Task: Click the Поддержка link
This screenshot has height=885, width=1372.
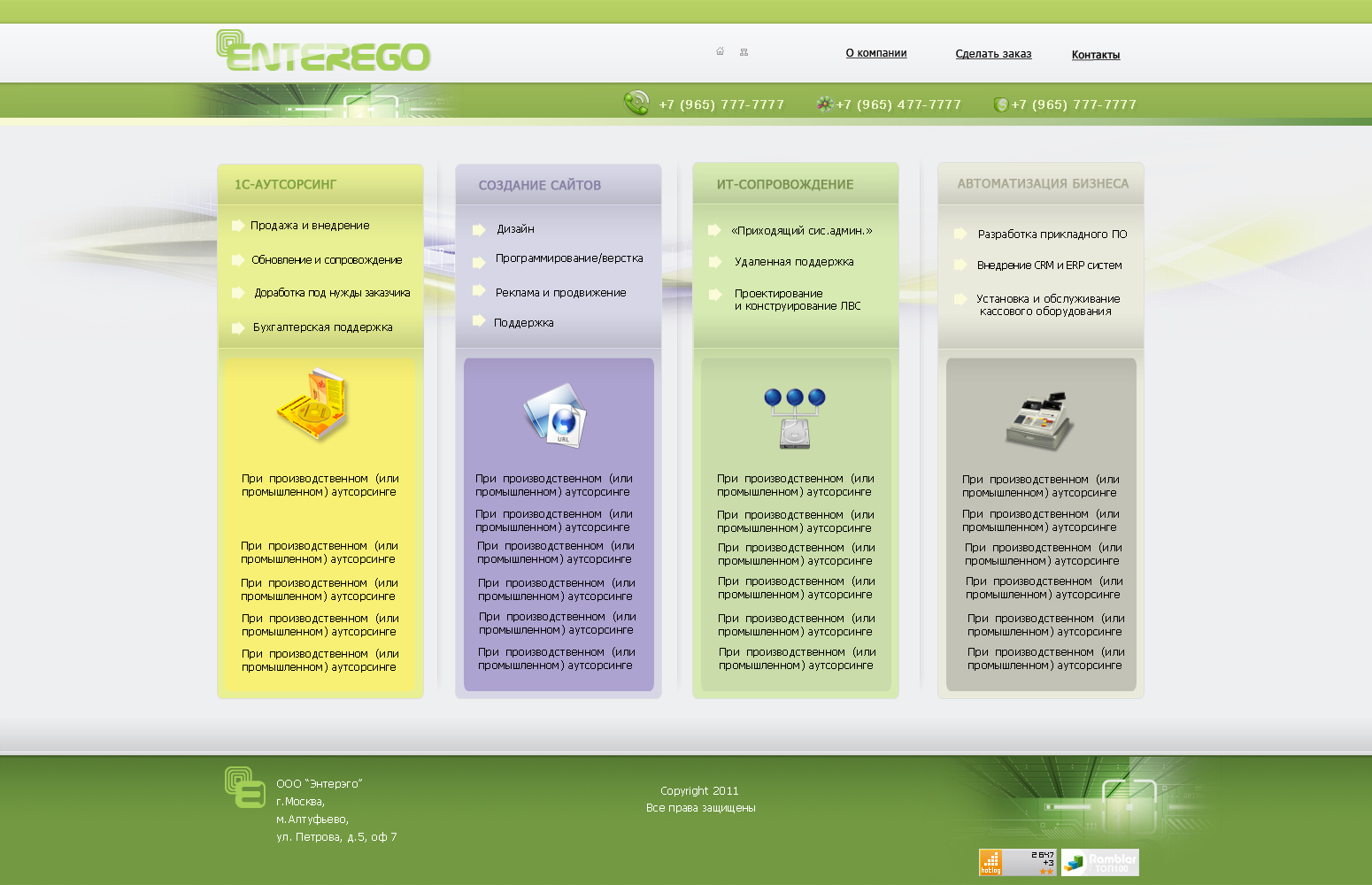Action: tap(523, 323)
